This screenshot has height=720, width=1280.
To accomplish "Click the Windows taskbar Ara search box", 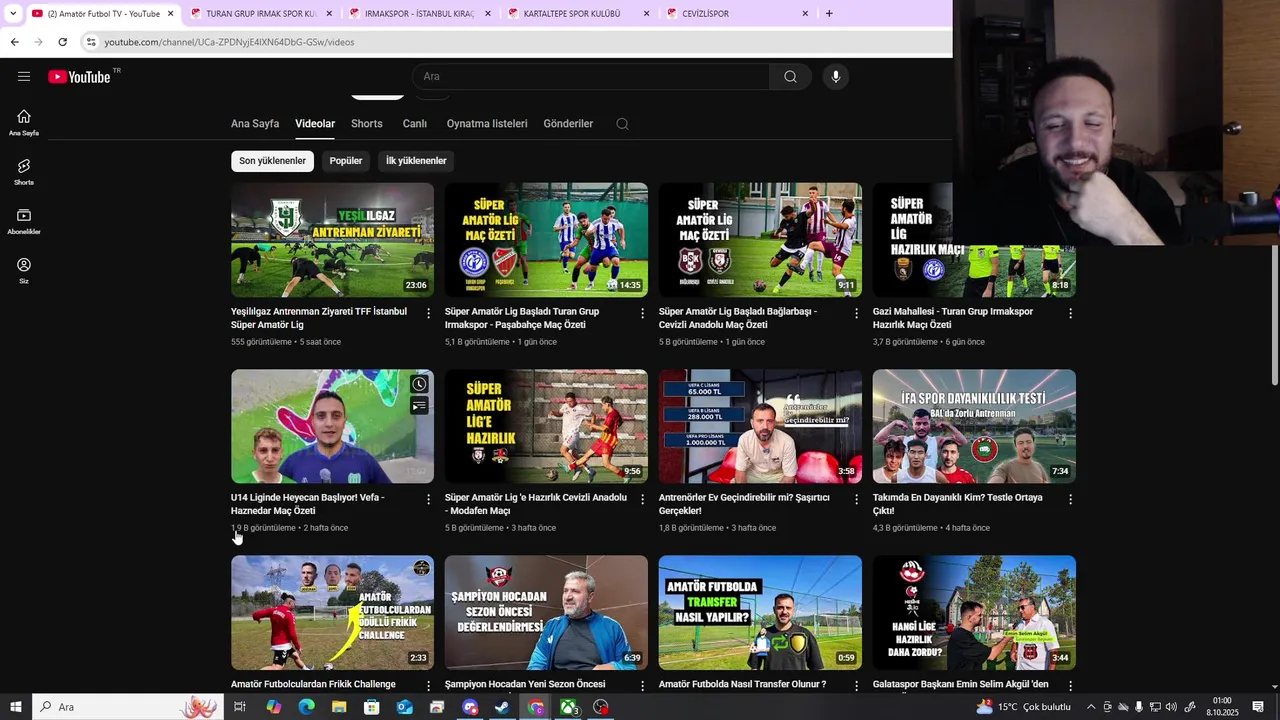I will tap(126, 707).
